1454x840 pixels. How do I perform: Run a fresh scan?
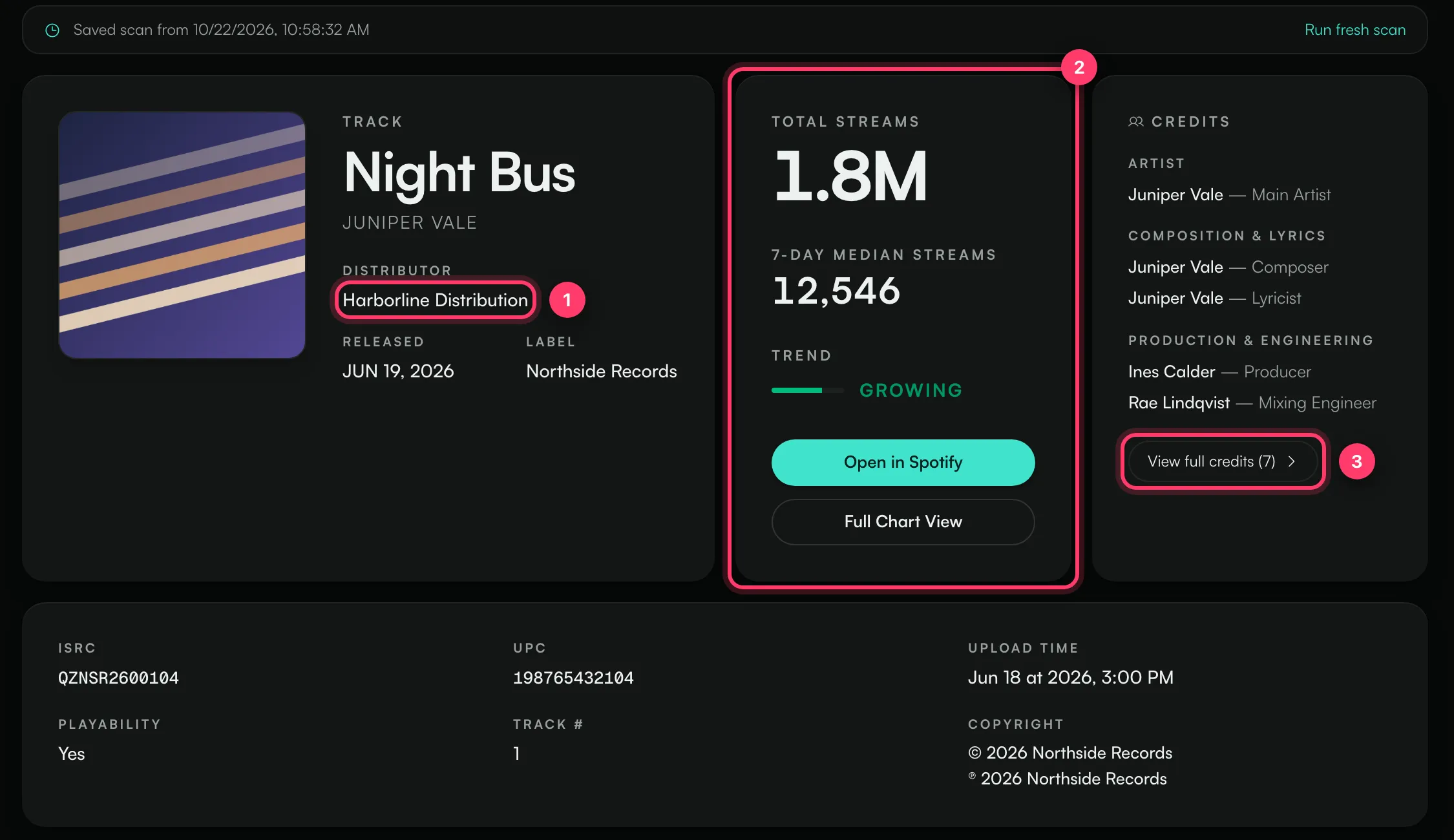[x=1354, y=30]
